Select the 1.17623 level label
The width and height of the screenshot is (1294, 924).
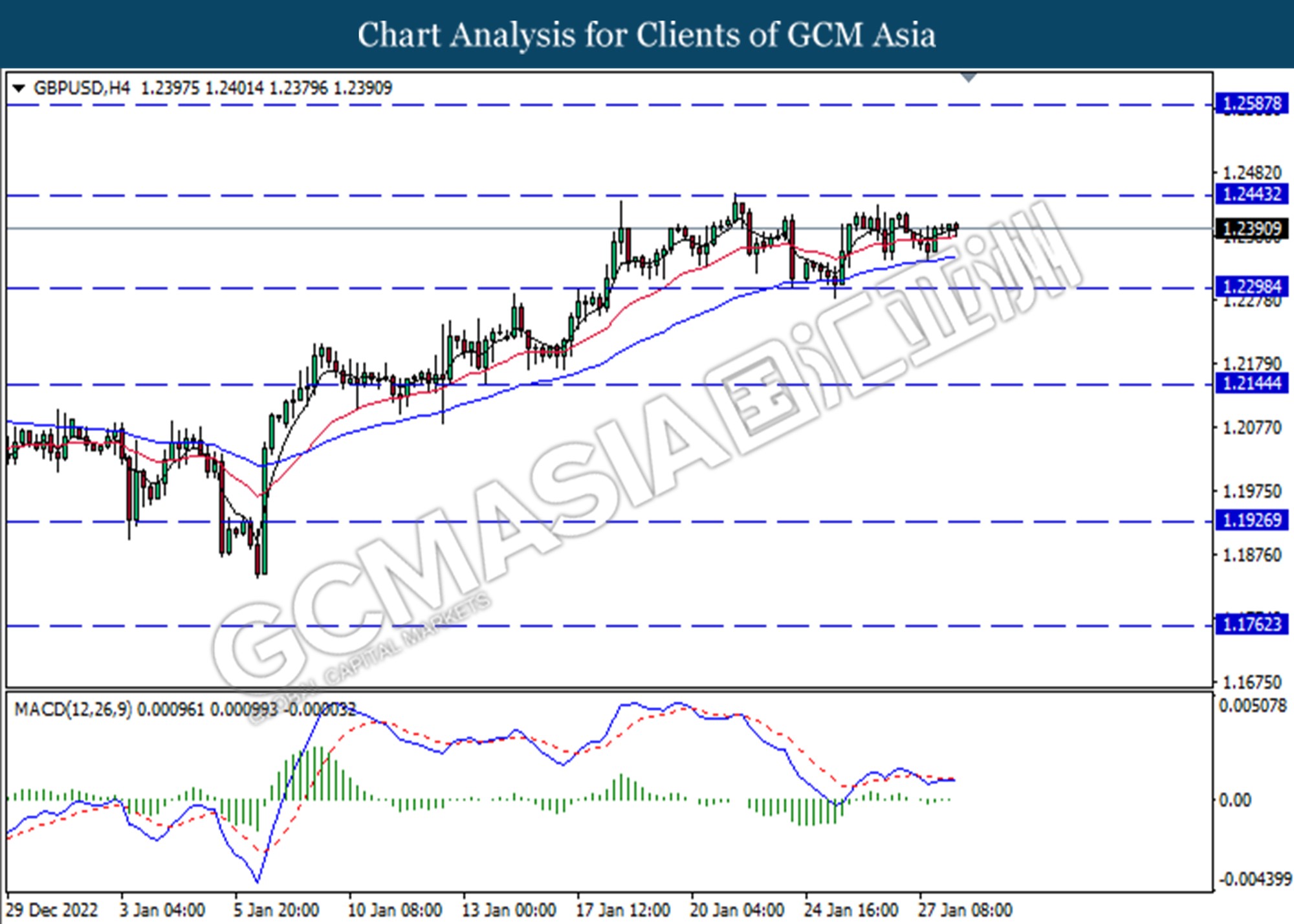pyautogui.click(x=1251, y=624)
